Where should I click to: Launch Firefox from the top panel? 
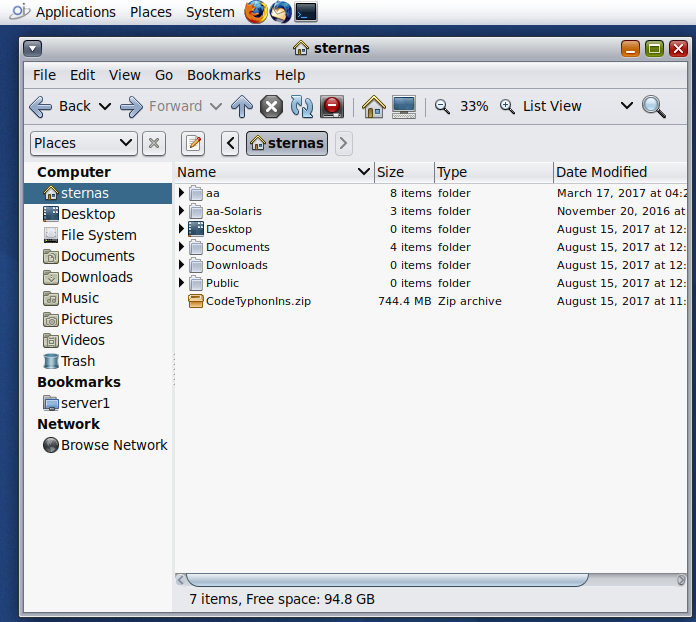coord(256,12)
